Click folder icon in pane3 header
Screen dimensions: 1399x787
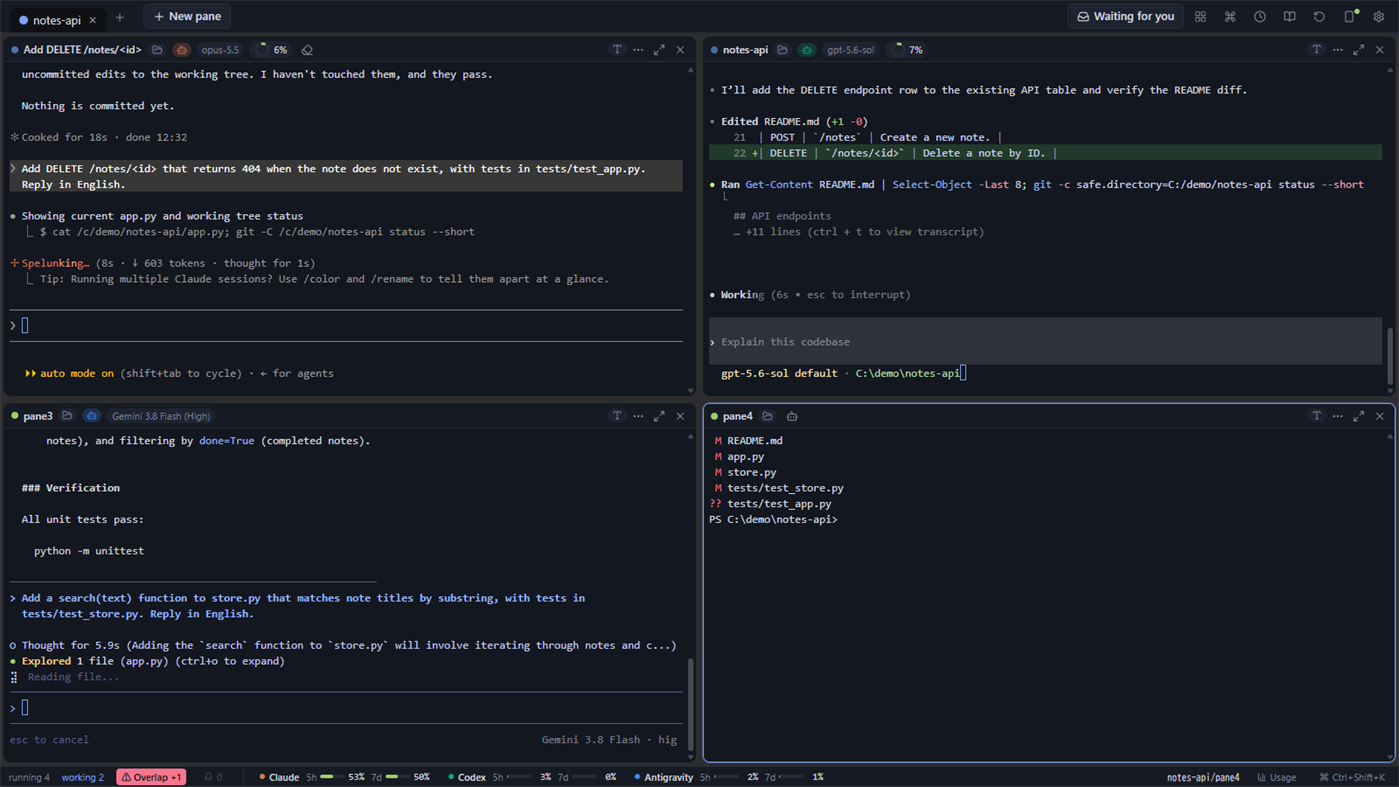tap(67, 416)
